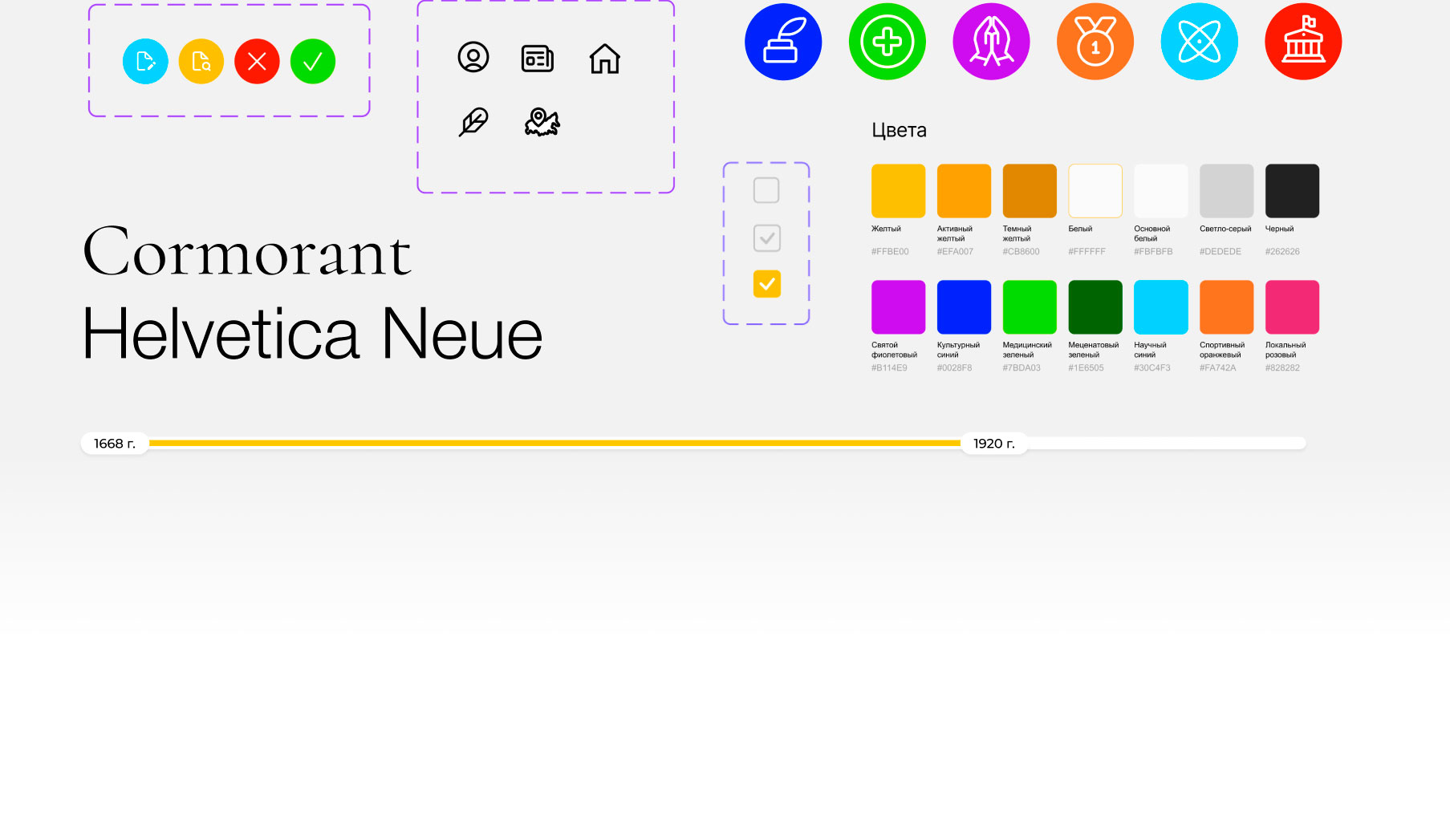Pick the Медицинский зеленый color swatch
Image resolution: width=1450 pixels, height=840 pixels.
point(1030,307)
